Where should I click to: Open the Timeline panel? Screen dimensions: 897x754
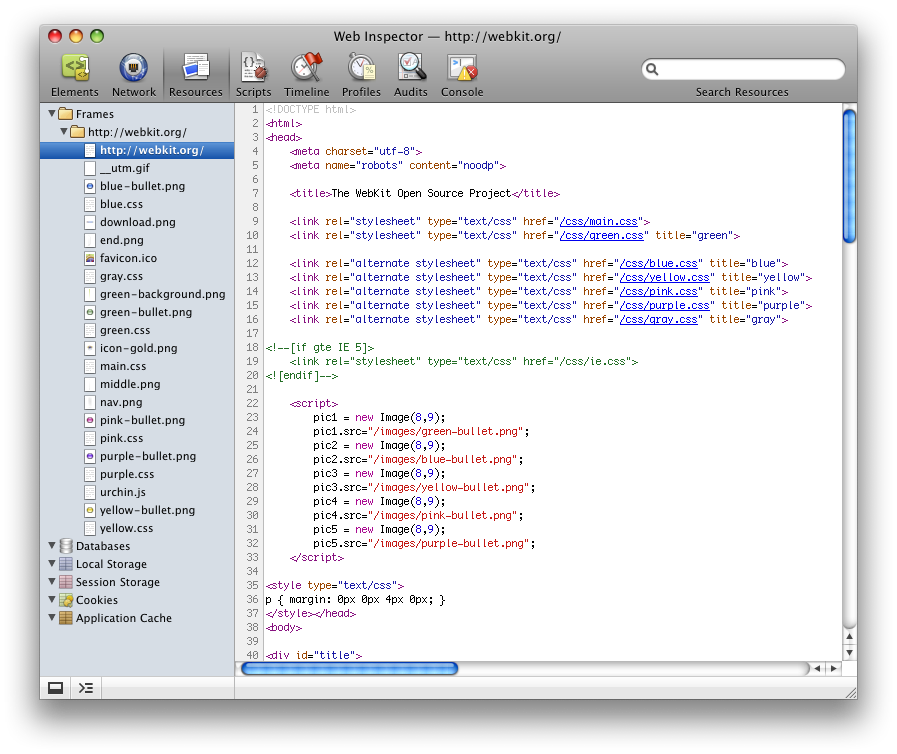point(307,75)
